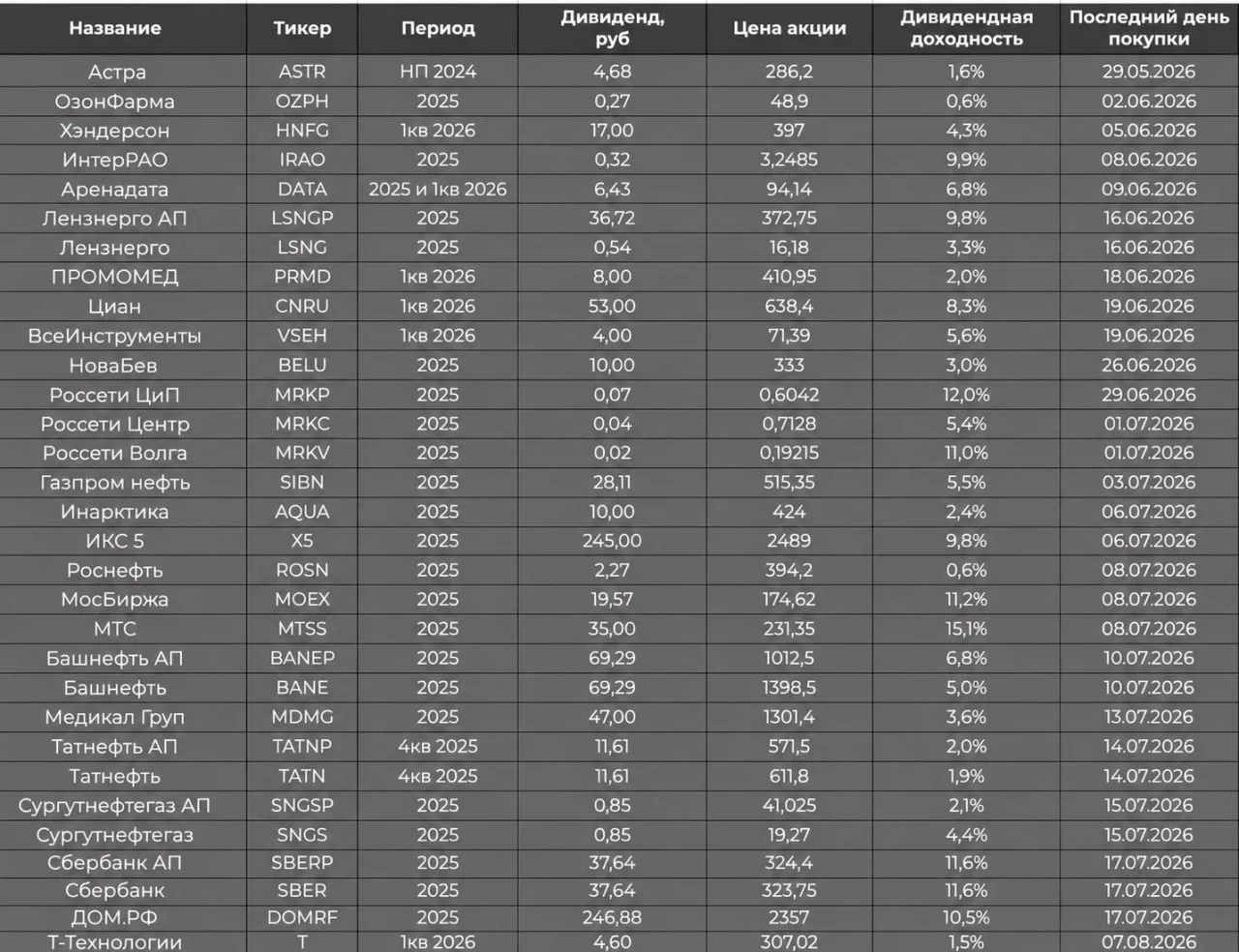Click the CNRU ticker cell

(302, 306)
